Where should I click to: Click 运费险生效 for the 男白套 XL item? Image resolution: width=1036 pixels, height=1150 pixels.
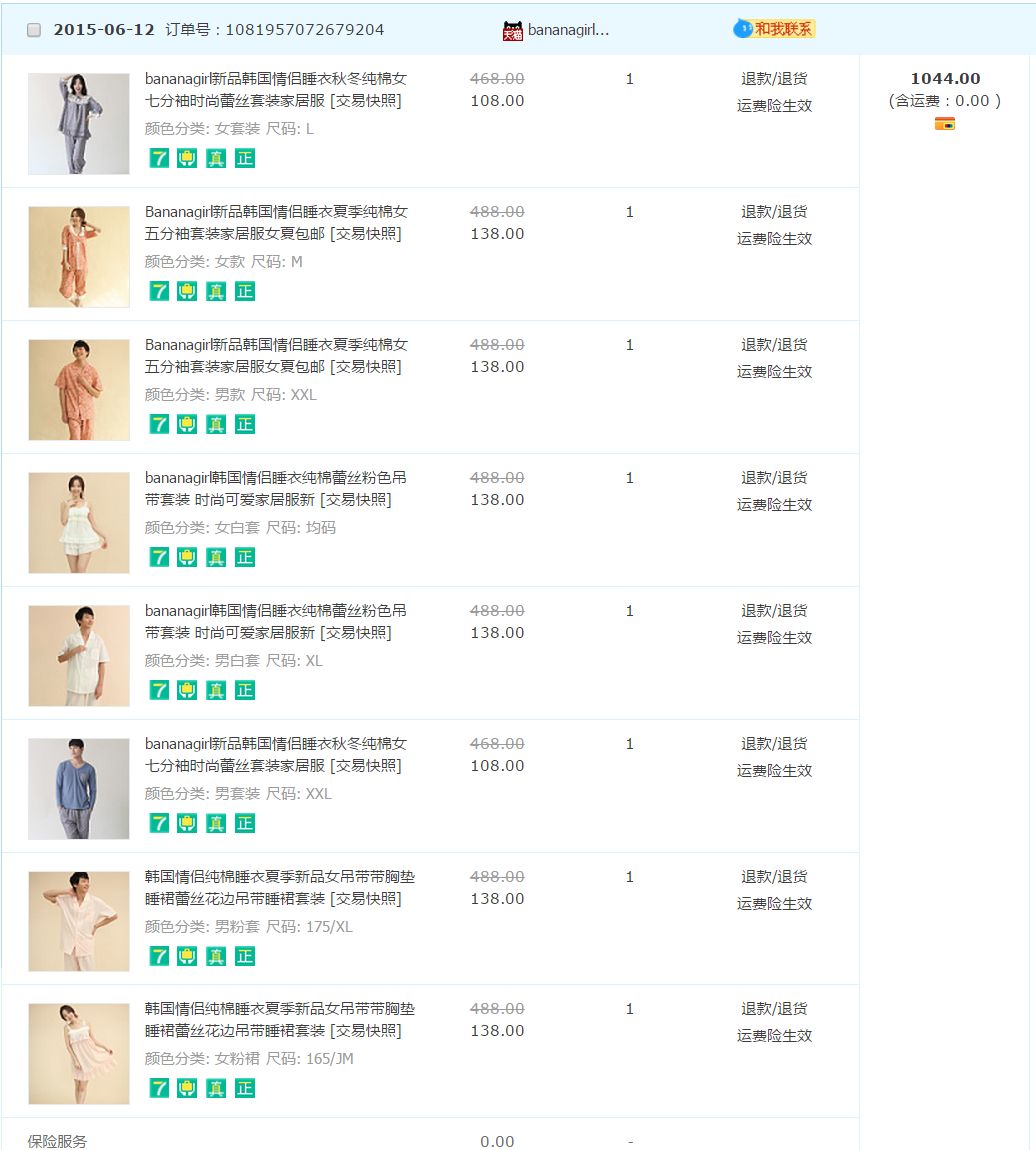pos(774,638)
